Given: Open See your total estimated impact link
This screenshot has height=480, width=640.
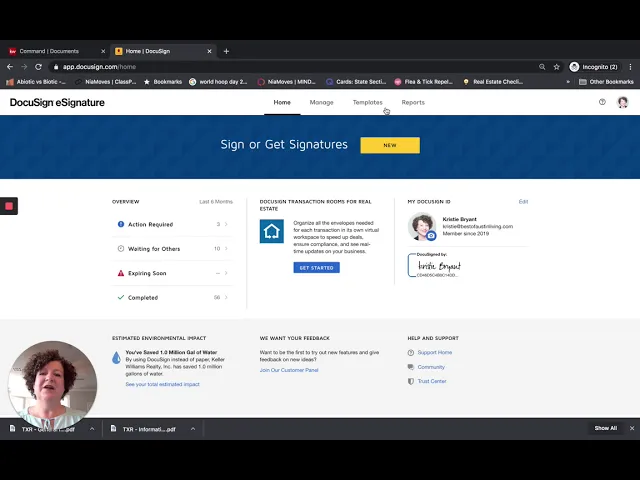Looking at the screenshot, I should pos(162,384).
